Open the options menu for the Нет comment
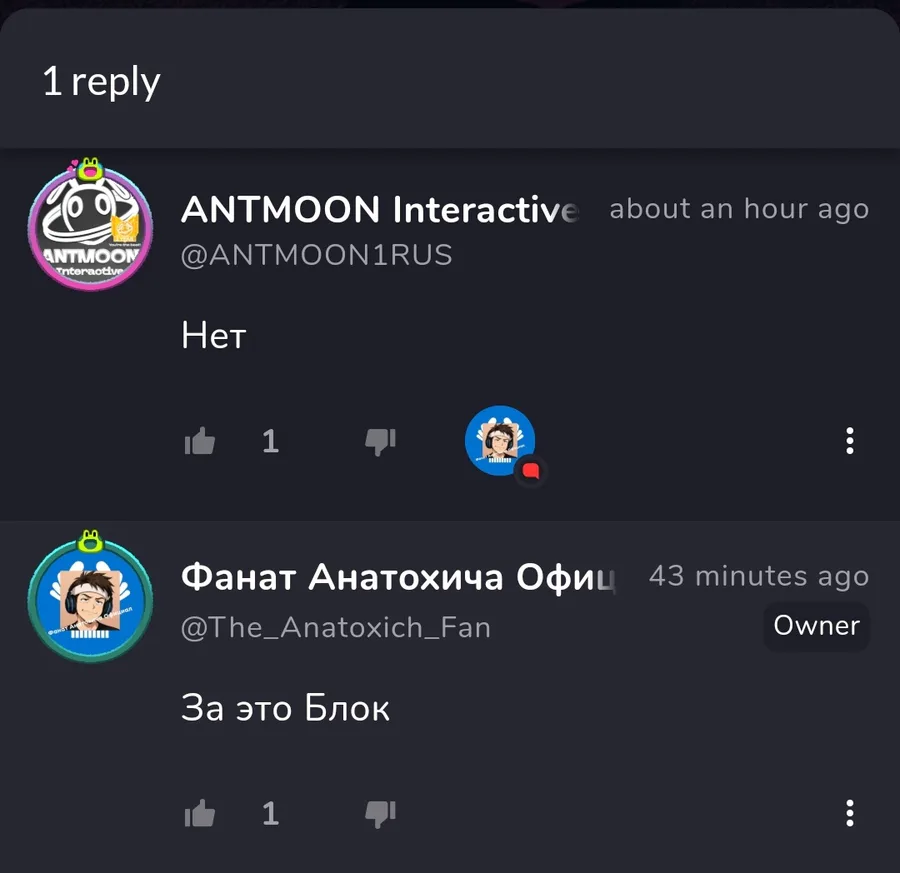Screen dimensions: 900x873 (849, 441)
